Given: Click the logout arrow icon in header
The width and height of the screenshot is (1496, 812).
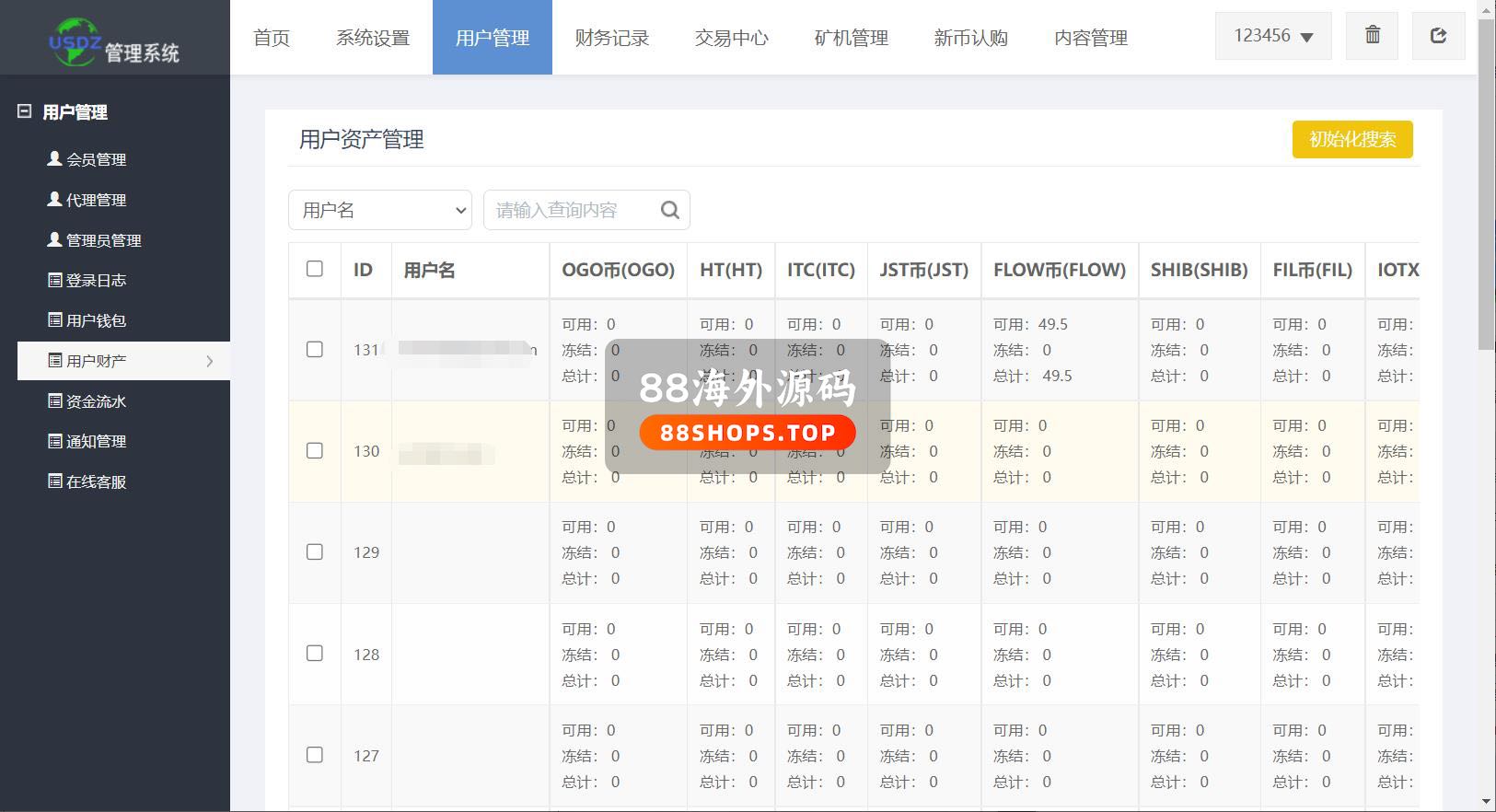Looking at the screenshot, I should [x=1438, y=36].
